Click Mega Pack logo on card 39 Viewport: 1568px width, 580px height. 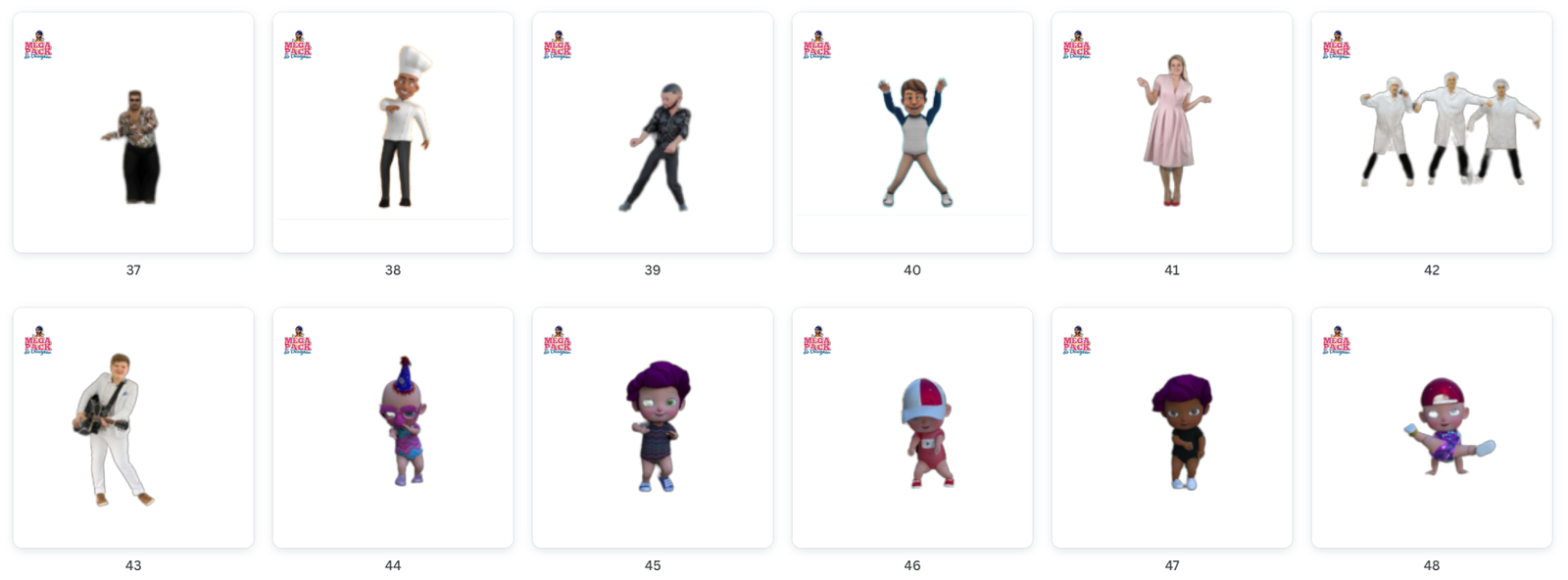coord(558,45)
